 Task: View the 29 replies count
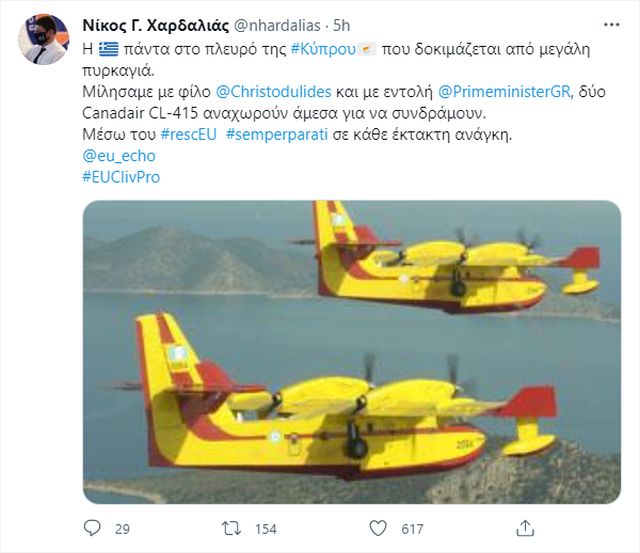[122, 529]
